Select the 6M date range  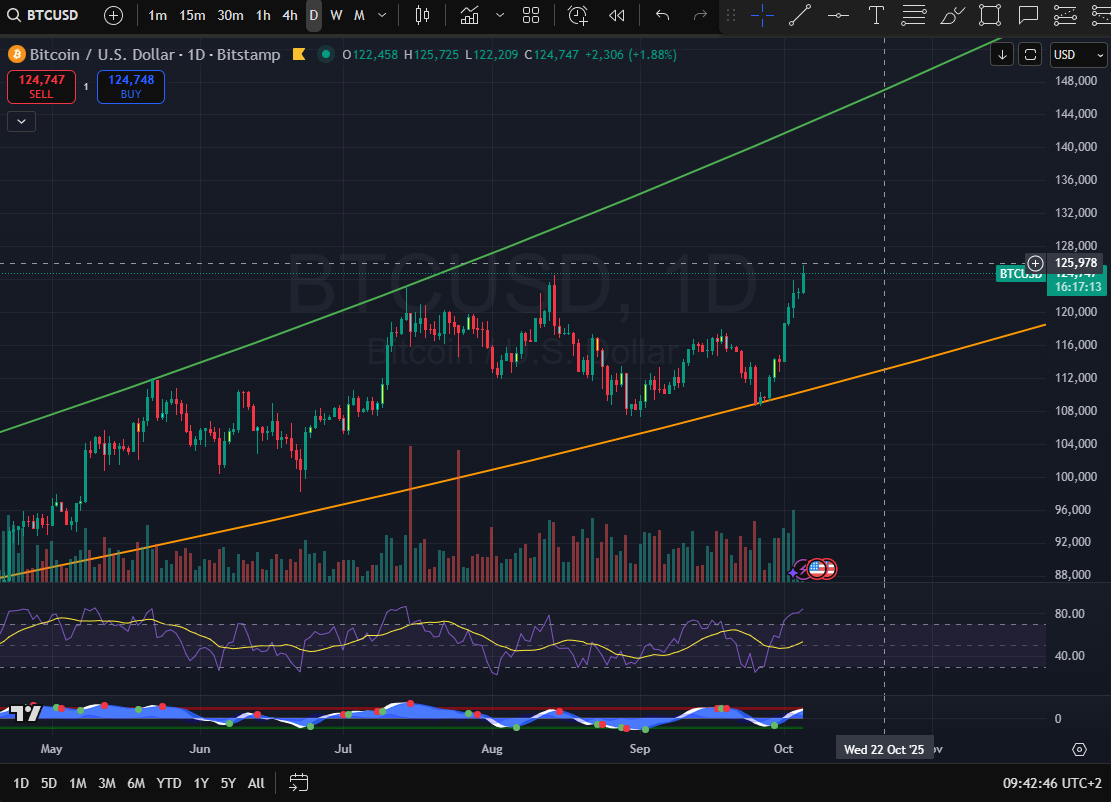click(136, 783)
